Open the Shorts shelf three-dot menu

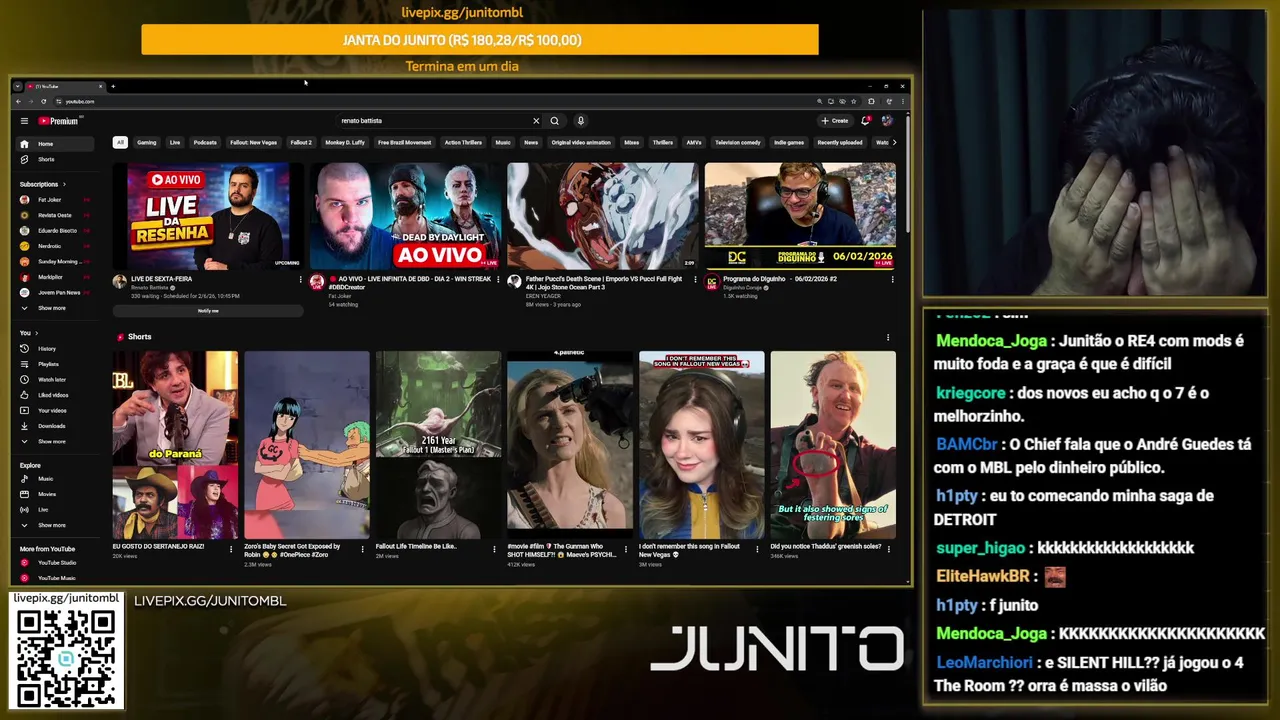click(x=888, y=337)
